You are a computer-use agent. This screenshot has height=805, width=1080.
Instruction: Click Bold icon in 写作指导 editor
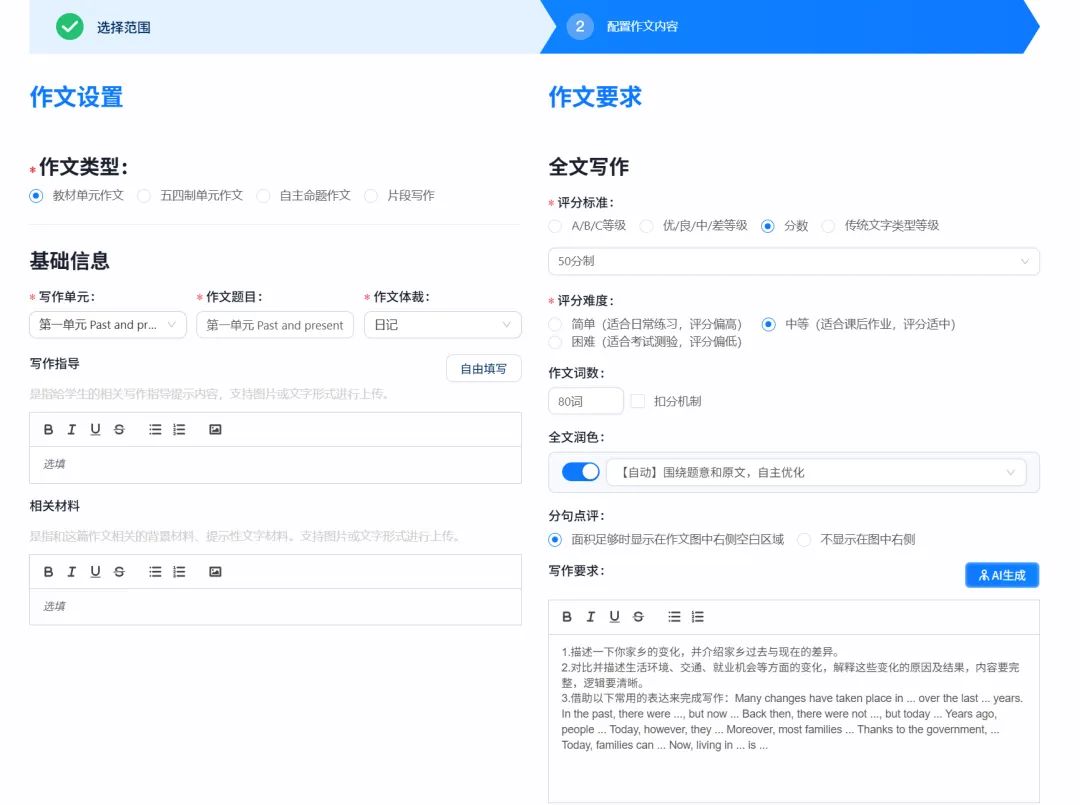coord(48,430)
